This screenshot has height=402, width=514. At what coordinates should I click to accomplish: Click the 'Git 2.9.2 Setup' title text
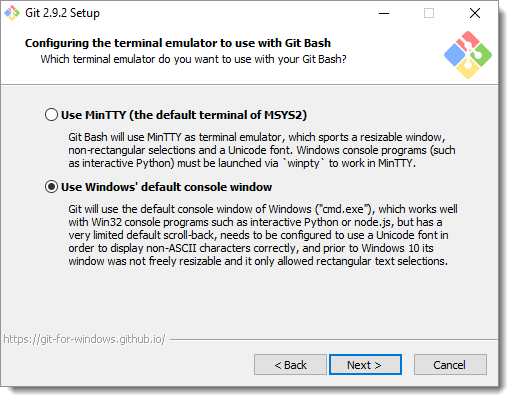(62, 13)
